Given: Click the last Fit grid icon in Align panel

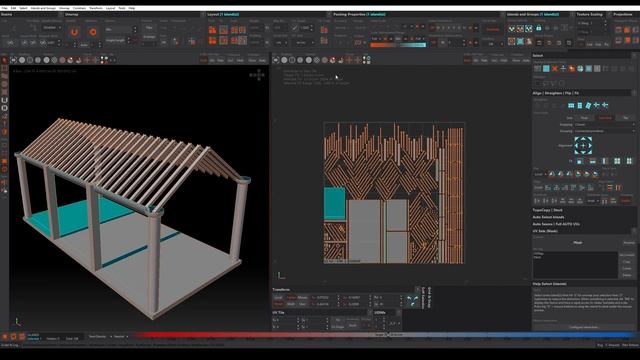Looking at the screenshot, I should 629,161.
